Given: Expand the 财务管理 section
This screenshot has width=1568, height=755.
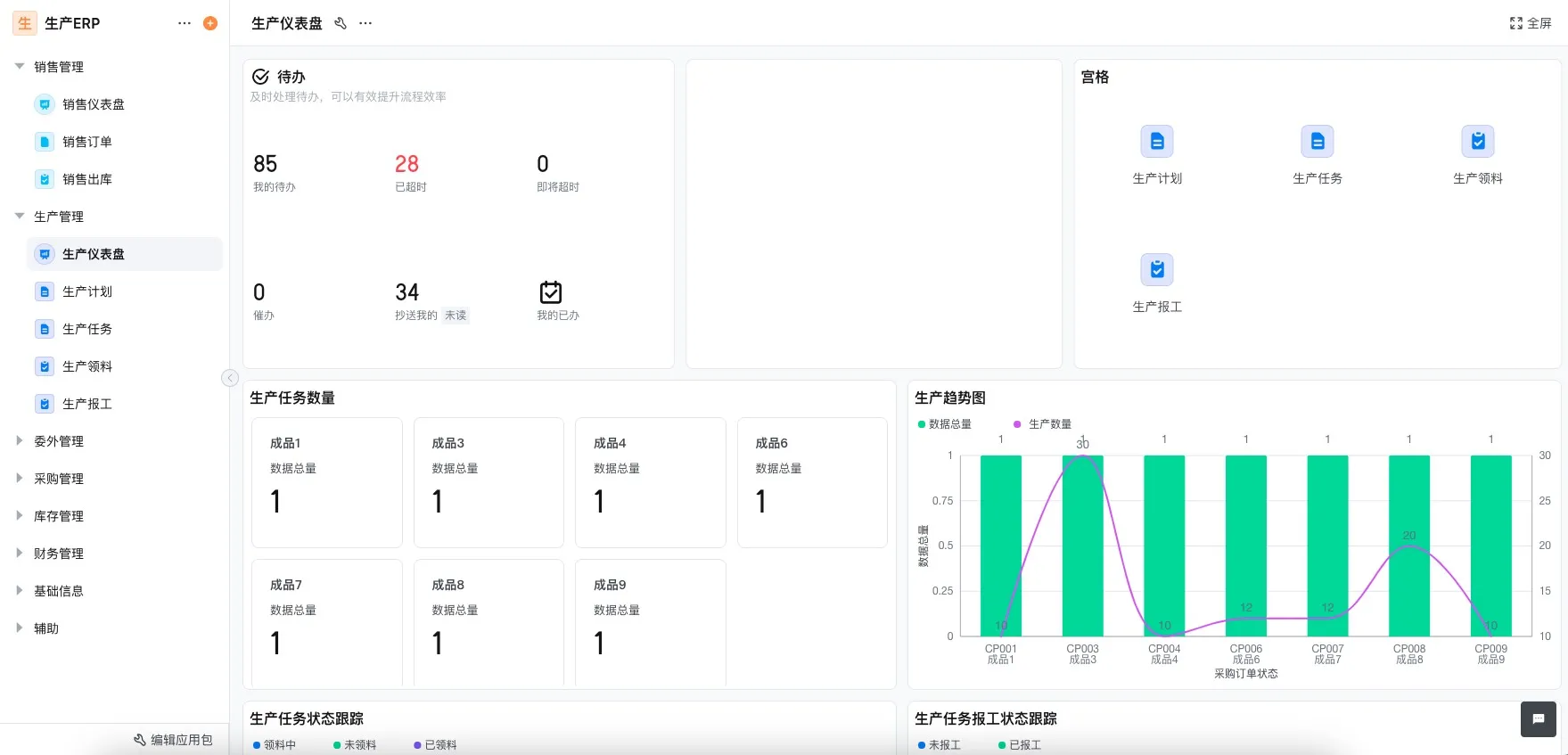Looking at the screenshot, I should tap(20, 553).
